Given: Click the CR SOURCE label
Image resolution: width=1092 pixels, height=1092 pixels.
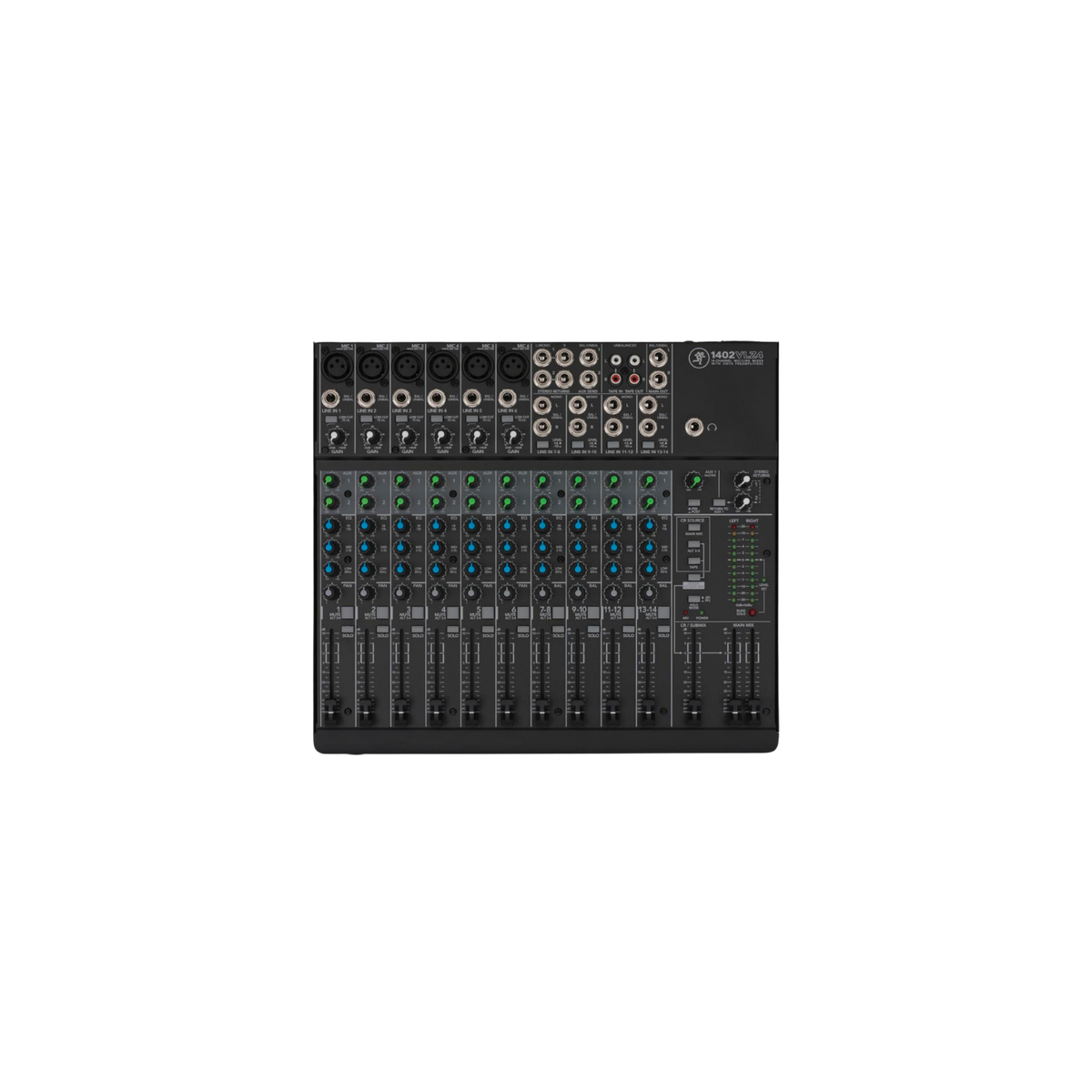Looking at the screenshot, I should click(693, 521).
